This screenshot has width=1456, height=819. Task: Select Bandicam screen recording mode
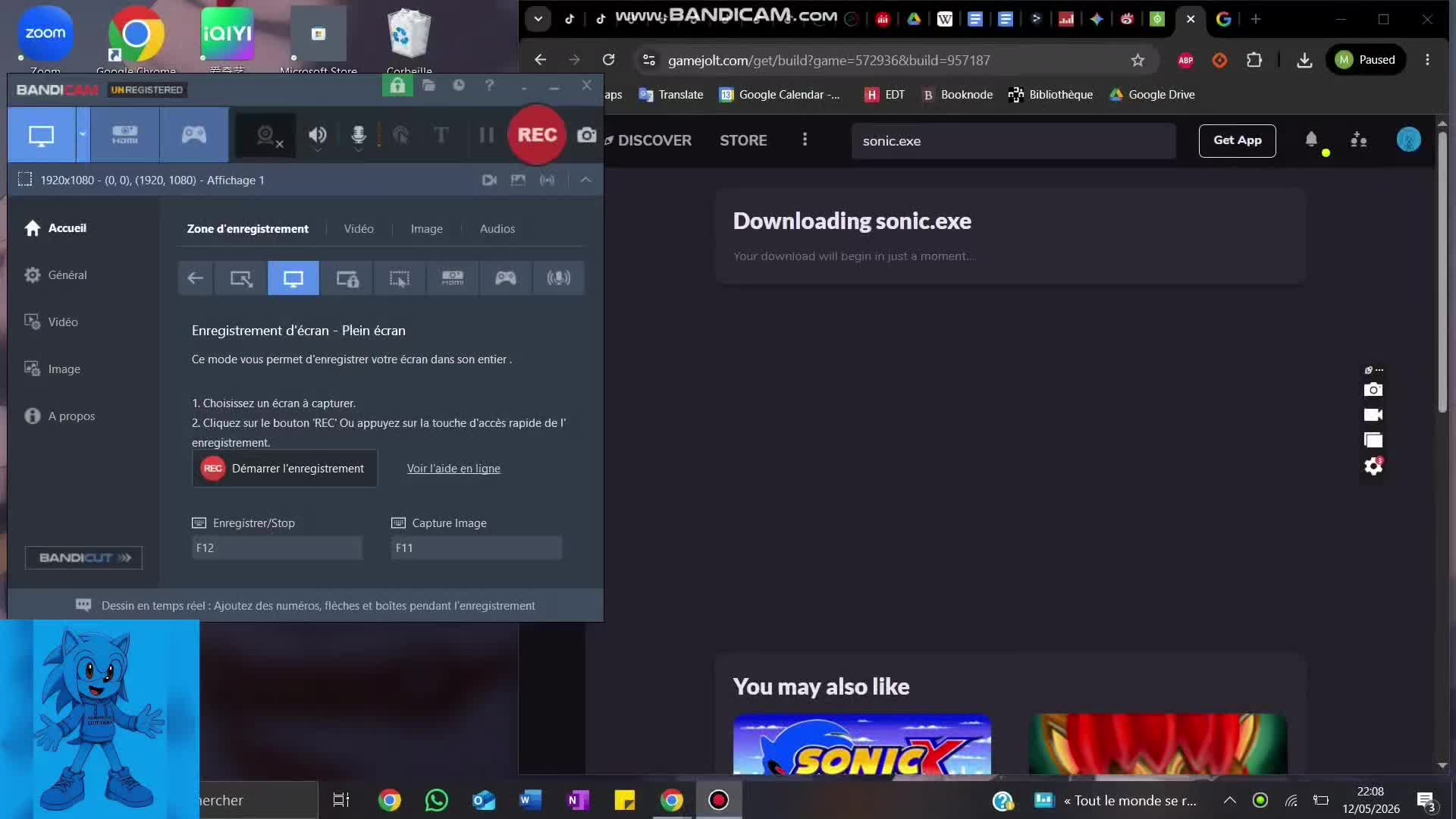click(x=41, y=135)
